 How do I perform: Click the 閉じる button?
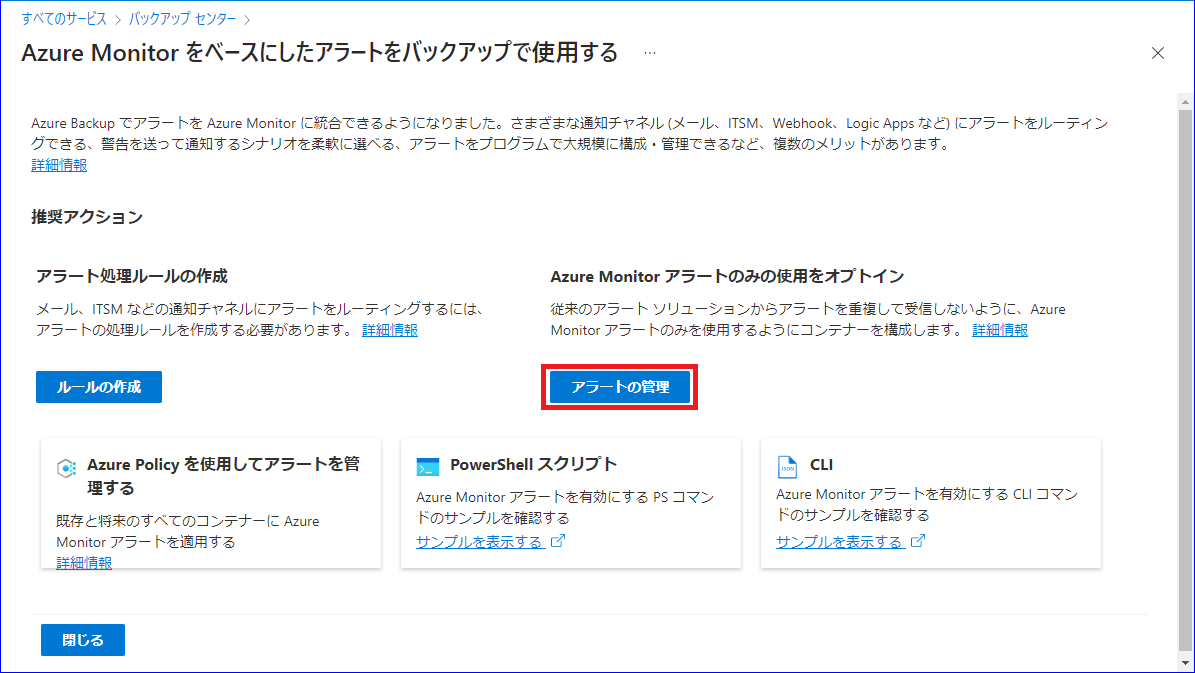83,640
